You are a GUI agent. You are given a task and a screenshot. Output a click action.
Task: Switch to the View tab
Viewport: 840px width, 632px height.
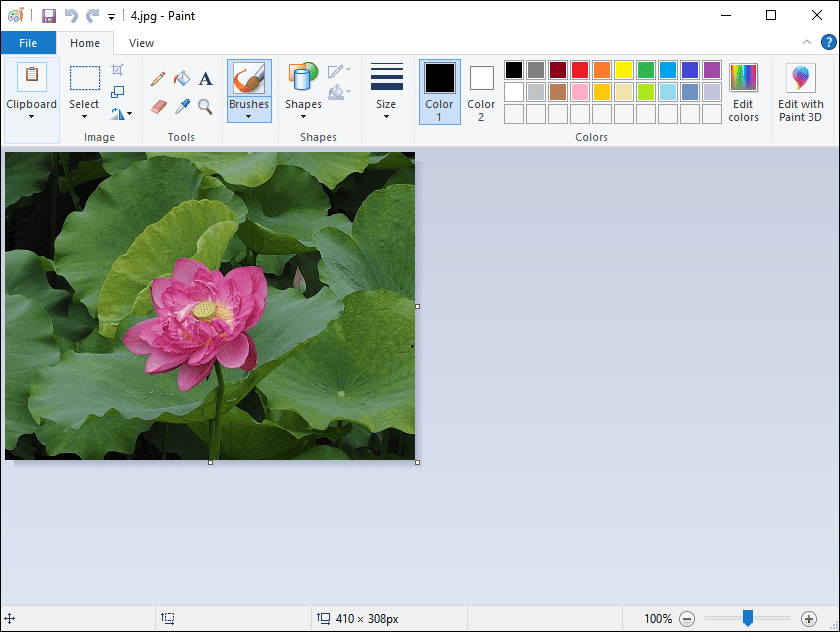click(x=141, y=43)
